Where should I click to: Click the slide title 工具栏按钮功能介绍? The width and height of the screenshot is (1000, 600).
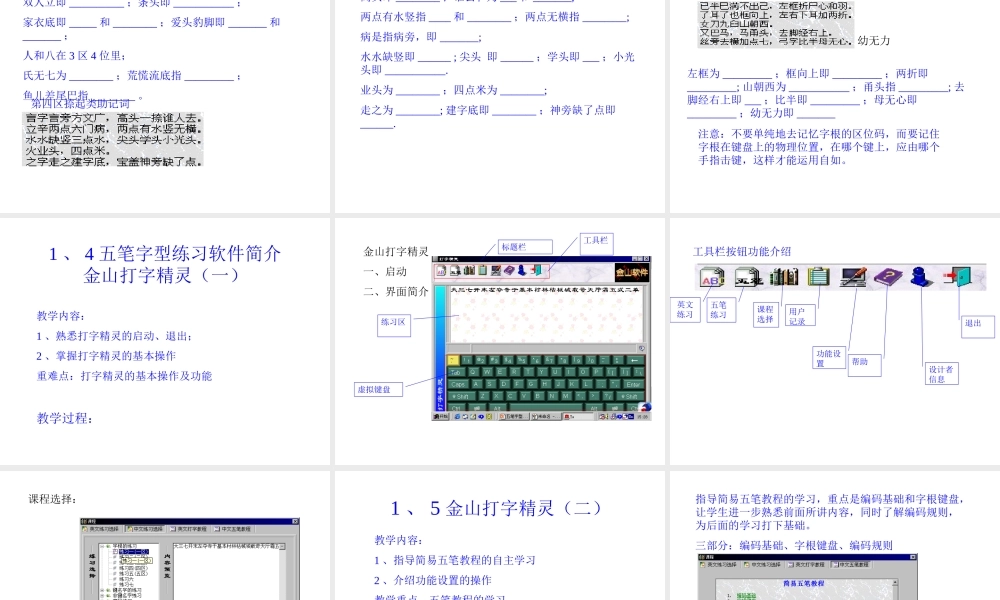(742, 251)
